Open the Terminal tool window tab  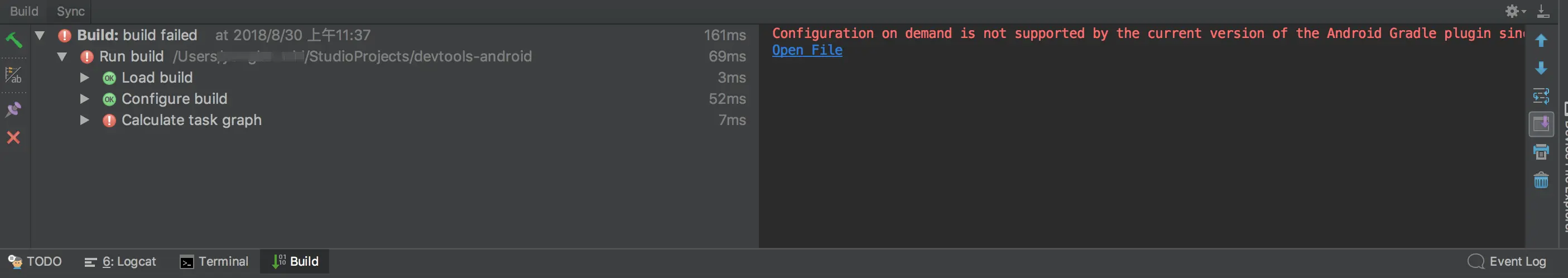[x=214, y=262]
